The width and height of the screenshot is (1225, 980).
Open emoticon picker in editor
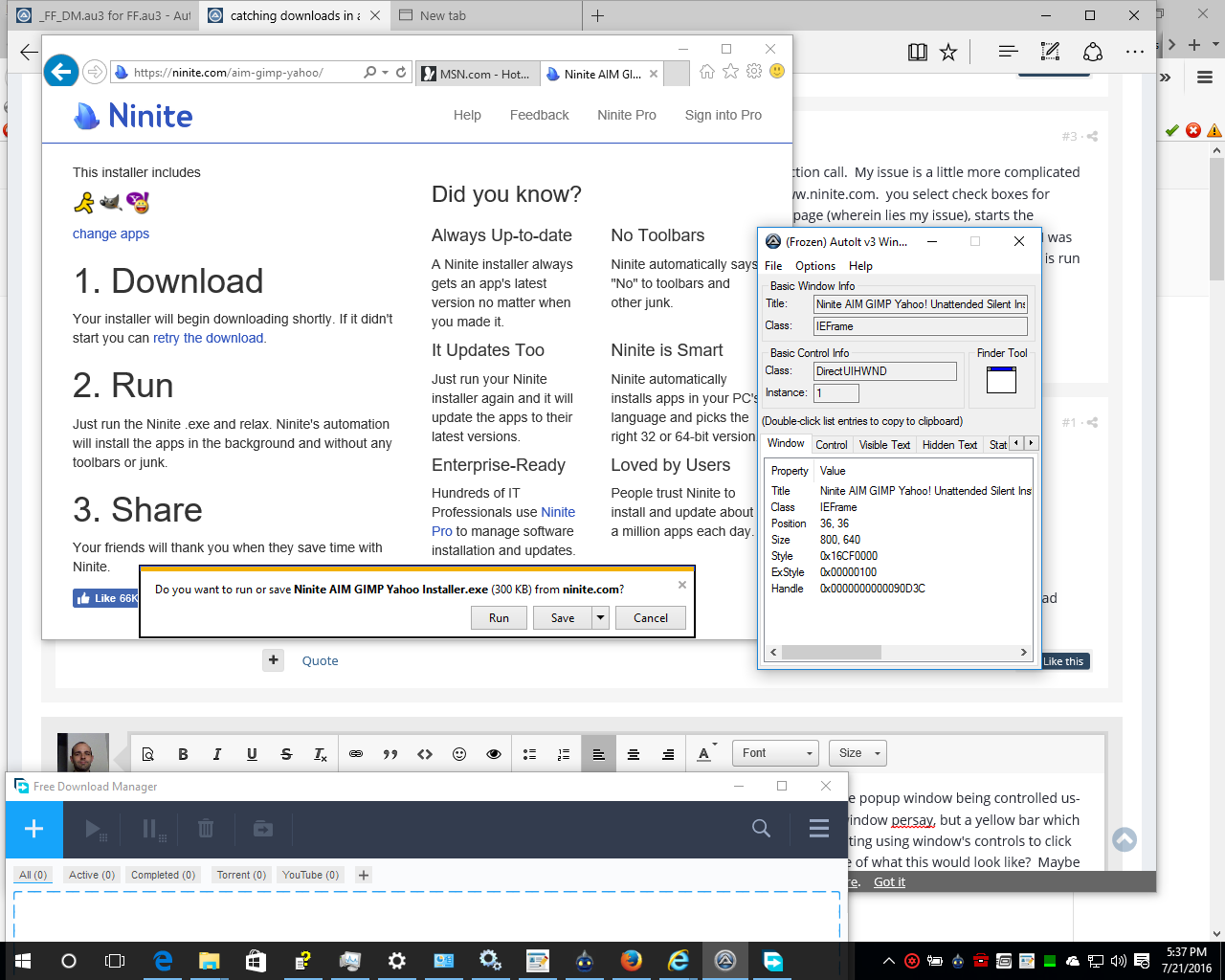(x=459, y=754)
